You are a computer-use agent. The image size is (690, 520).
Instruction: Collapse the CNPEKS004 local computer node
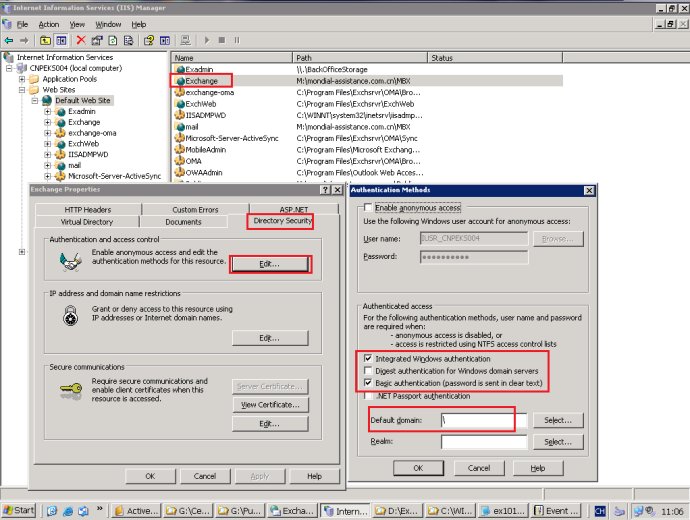pos(9,68)
